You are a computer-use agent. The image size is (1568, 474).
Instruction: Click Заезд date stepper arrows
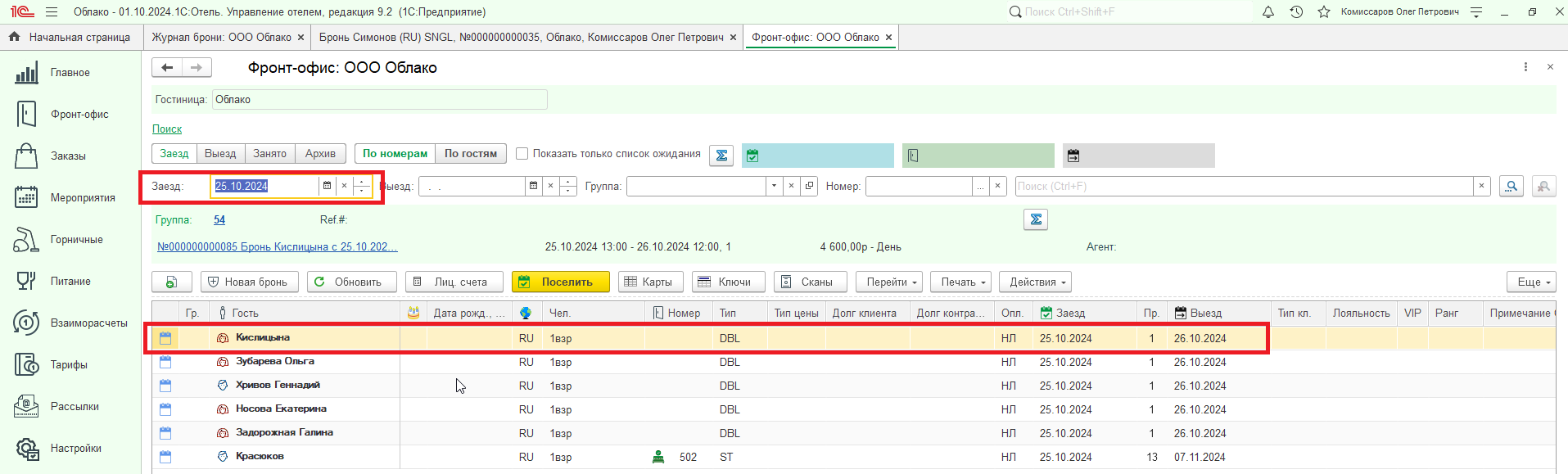tap(362, 187)
